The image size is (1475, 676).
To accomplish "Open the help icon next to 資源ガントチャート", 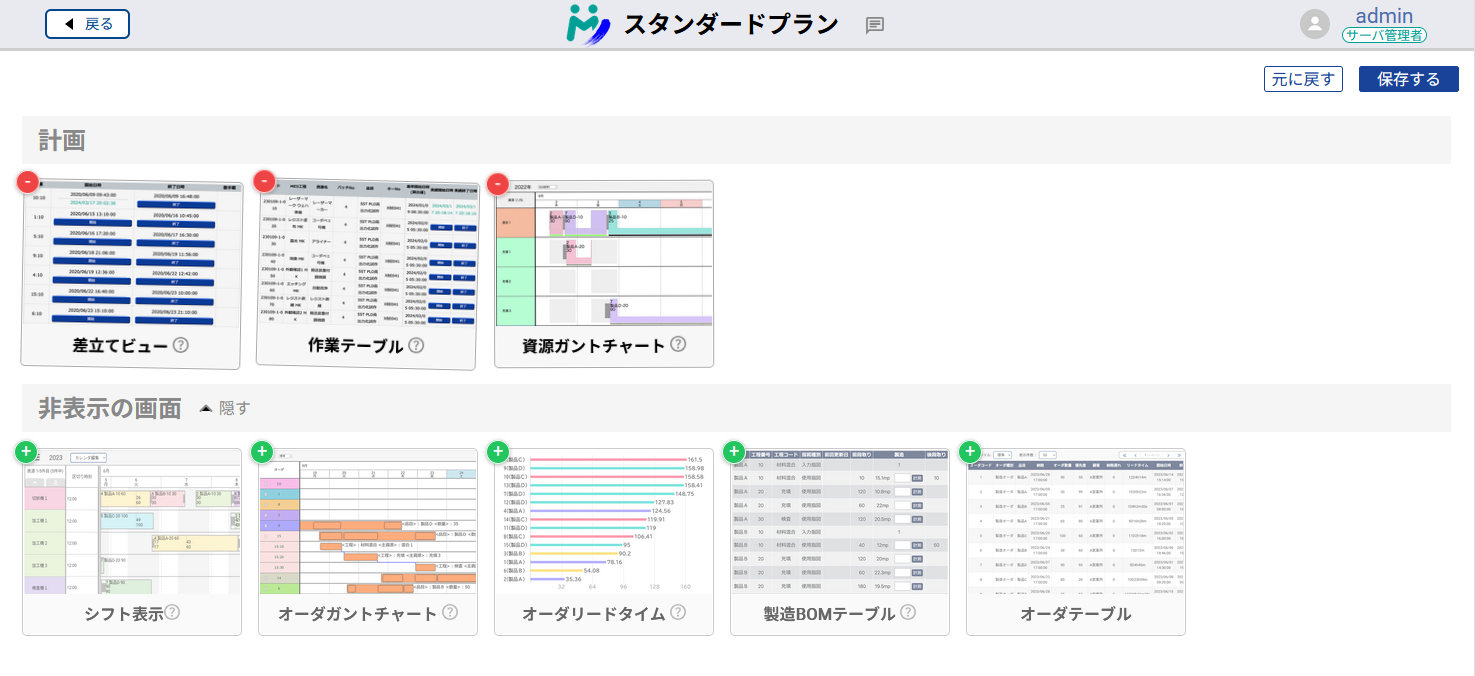I will click(x=679, y=345).
